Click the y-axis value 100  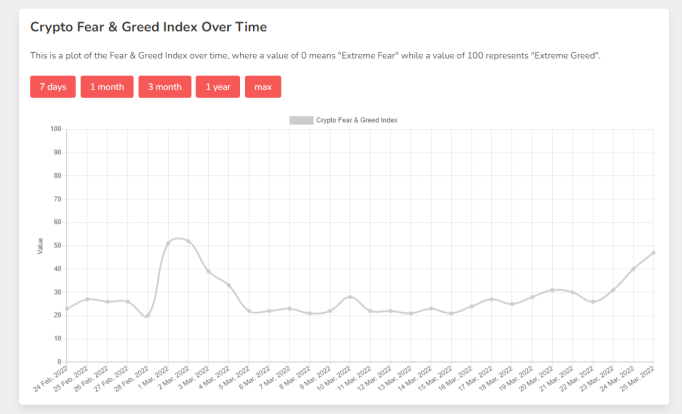click(x=56, y=129)
